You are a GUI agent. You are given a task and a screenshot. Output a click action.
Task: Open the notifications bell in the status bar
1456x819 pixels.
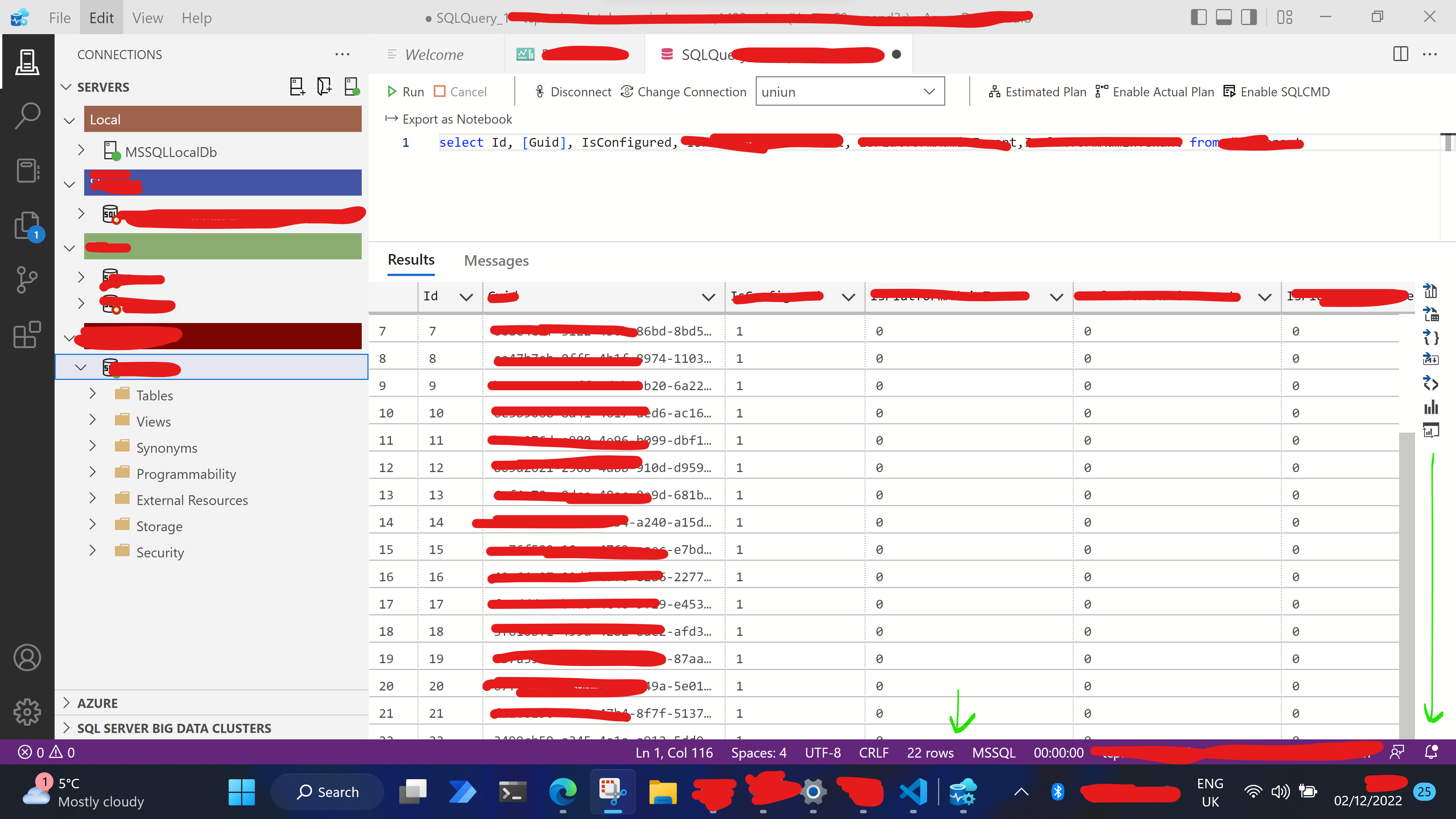point(1431,752)
